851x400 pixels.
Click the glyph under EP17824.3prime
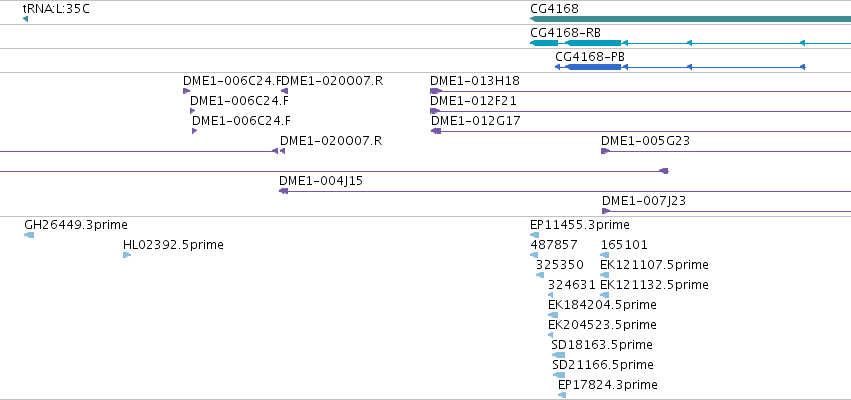[x=562, y=395]
